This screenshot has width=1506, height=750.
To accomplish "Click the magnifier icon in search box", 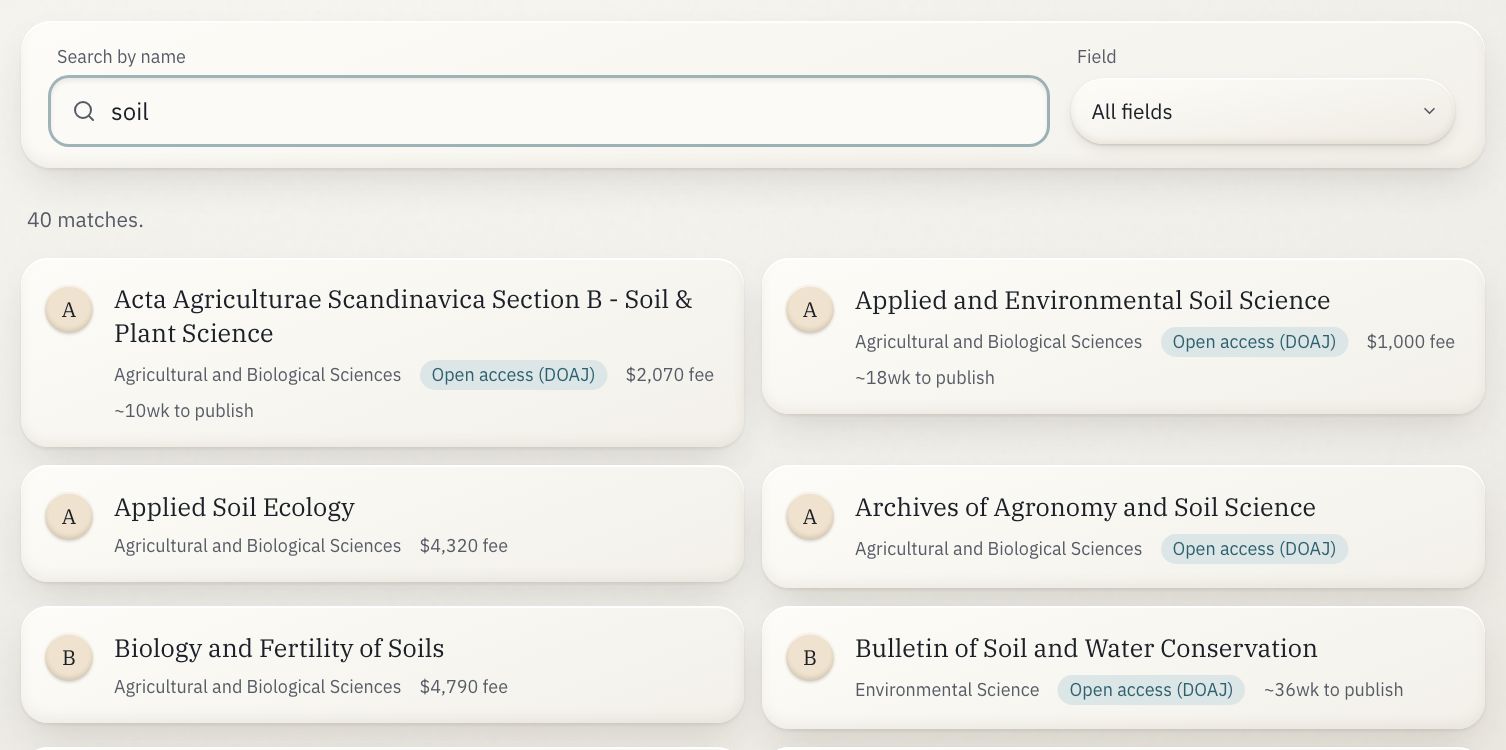I will coord(85,111).
